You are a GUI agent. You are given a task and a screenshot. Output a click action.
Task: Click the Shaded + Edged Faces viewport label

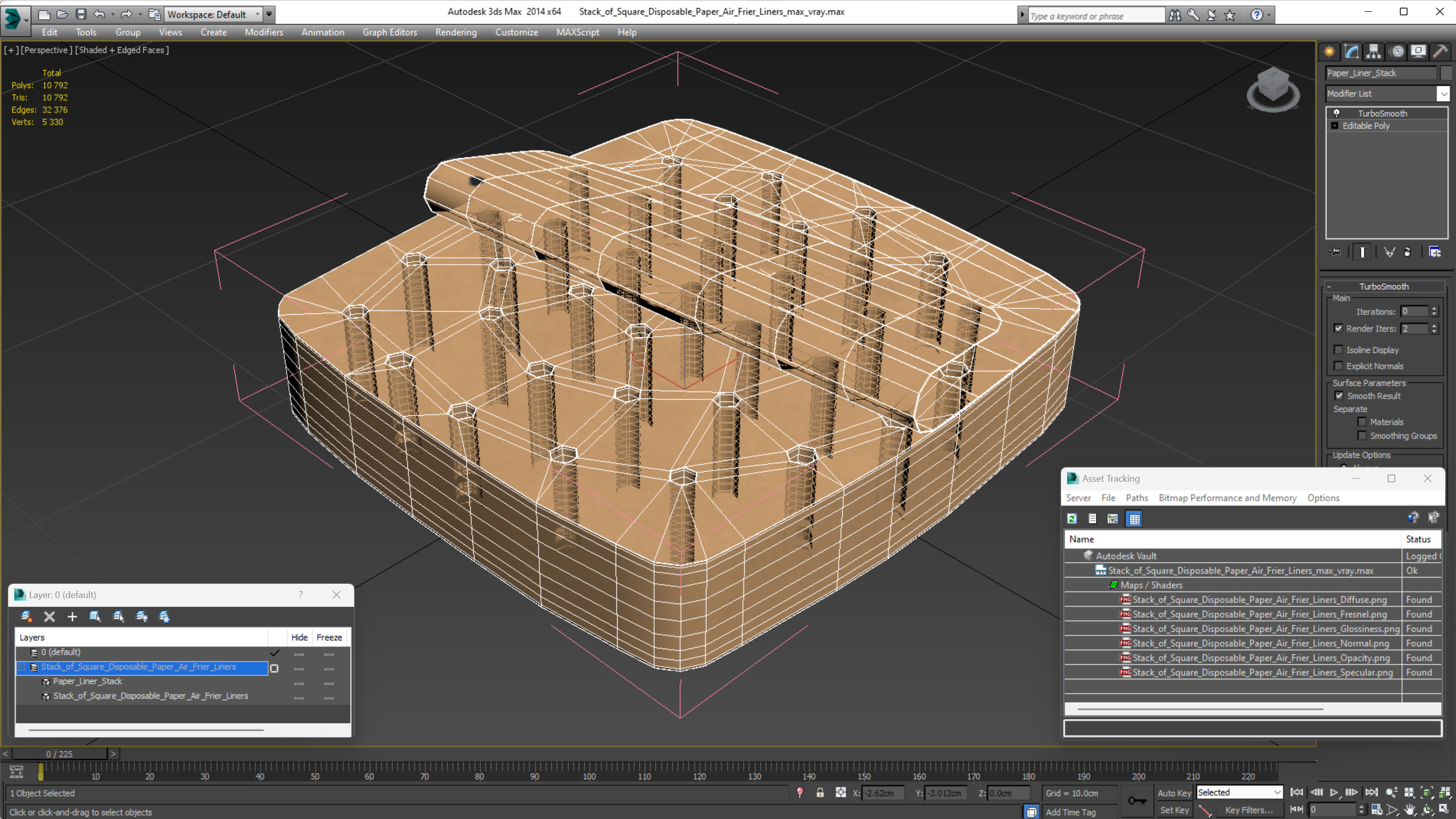[122, 49]
